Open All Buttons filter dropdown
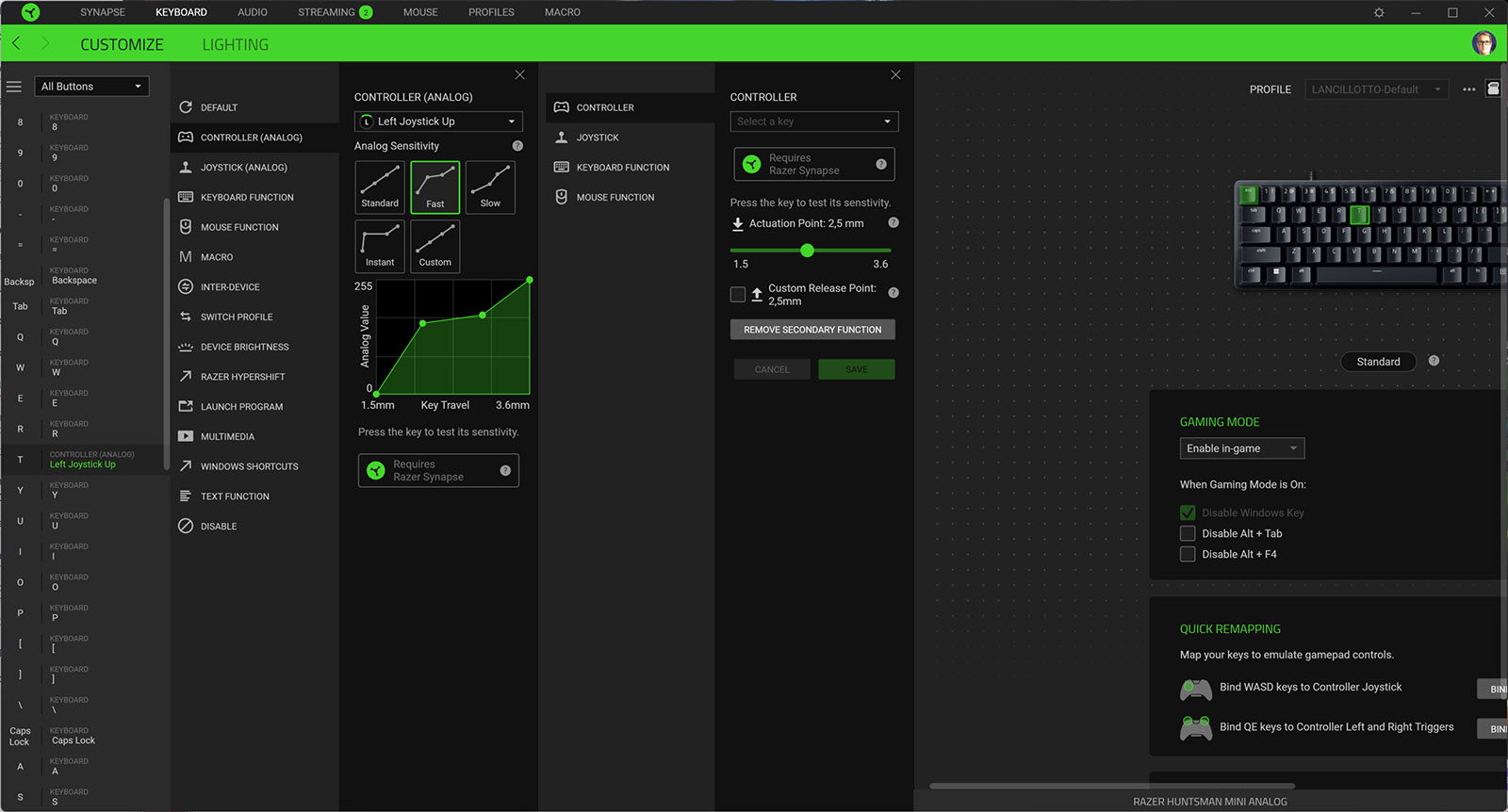This screenshot has width=1508, height=812. tap(91, 87)
